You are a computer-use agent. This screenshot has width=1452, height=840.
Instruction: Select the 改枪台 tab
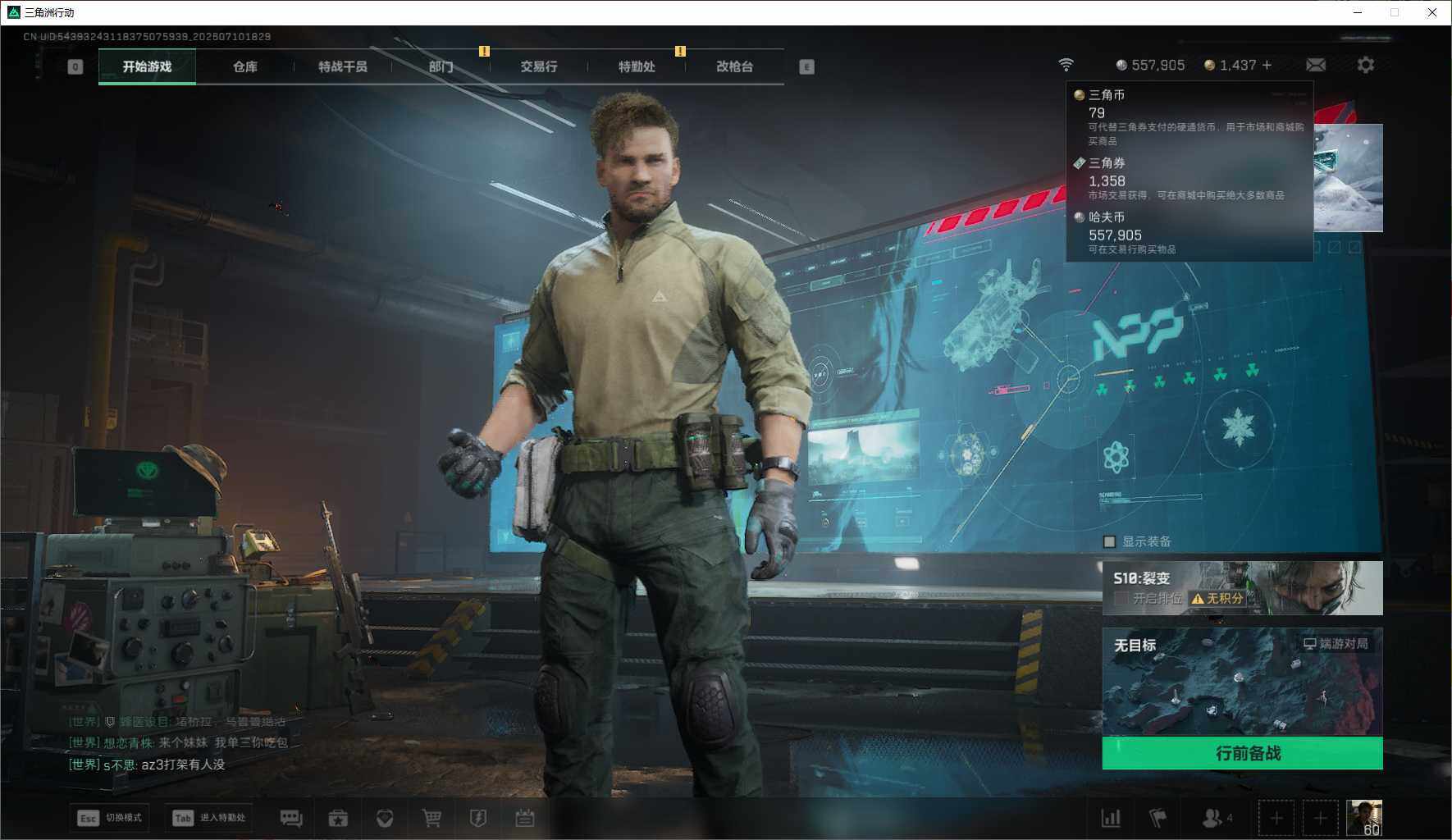(734, 66)
